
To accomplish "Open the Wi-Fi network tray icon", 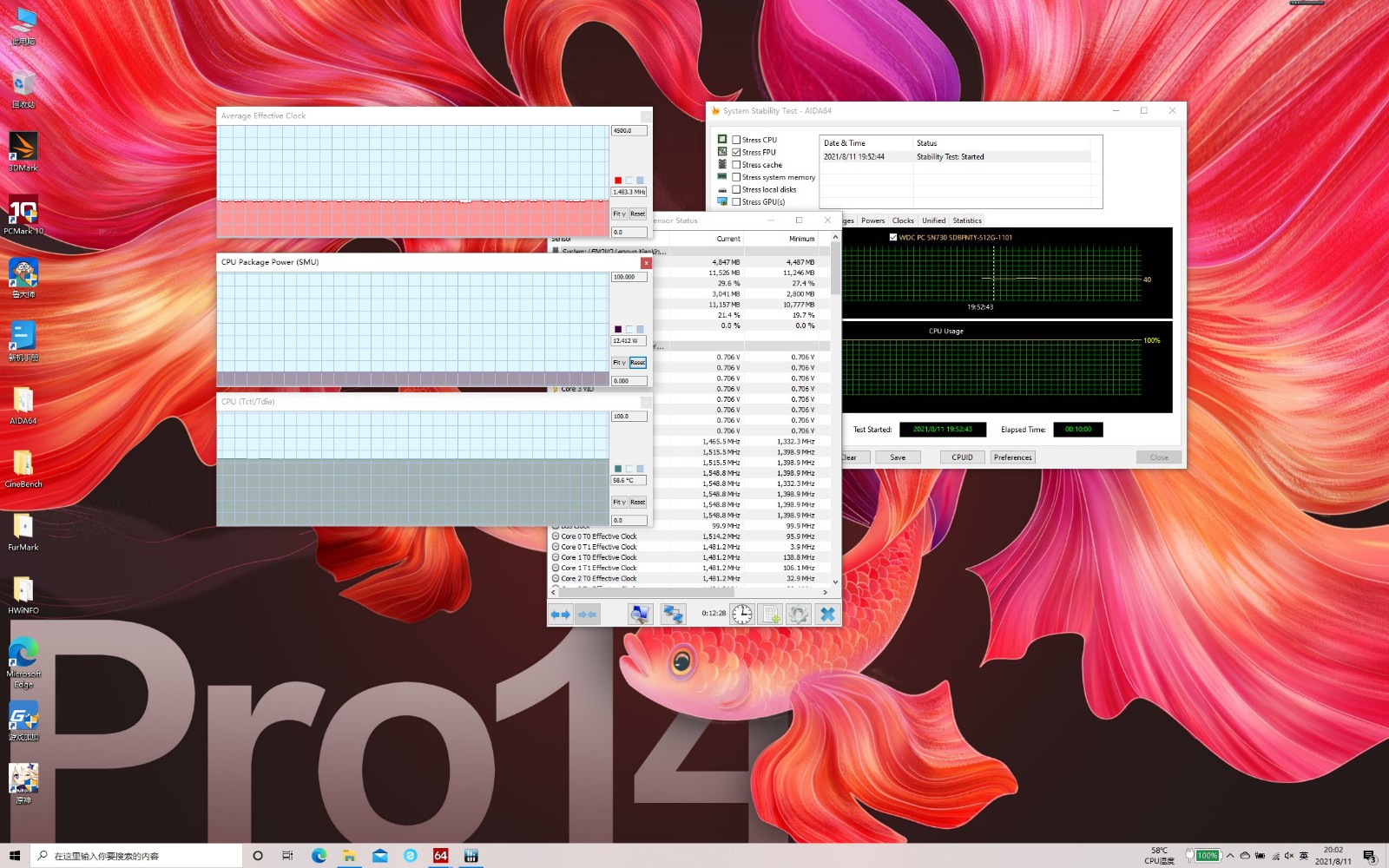I will click(1274, 856).
